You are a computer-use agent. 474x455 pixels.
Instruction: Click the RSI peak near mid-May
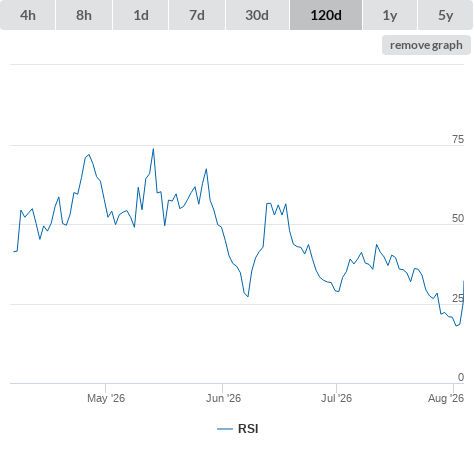153,149
